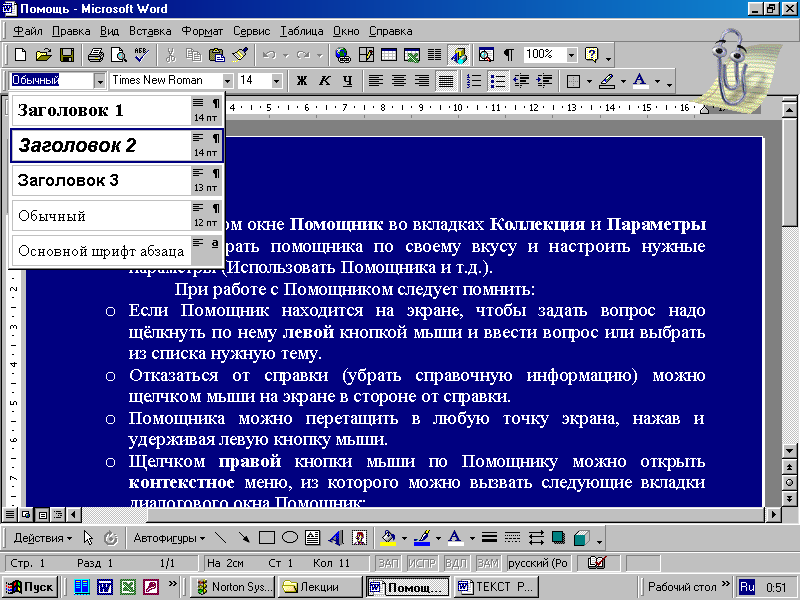
Task: Open Print Preview icon
Action: click(x=118, y=55)
